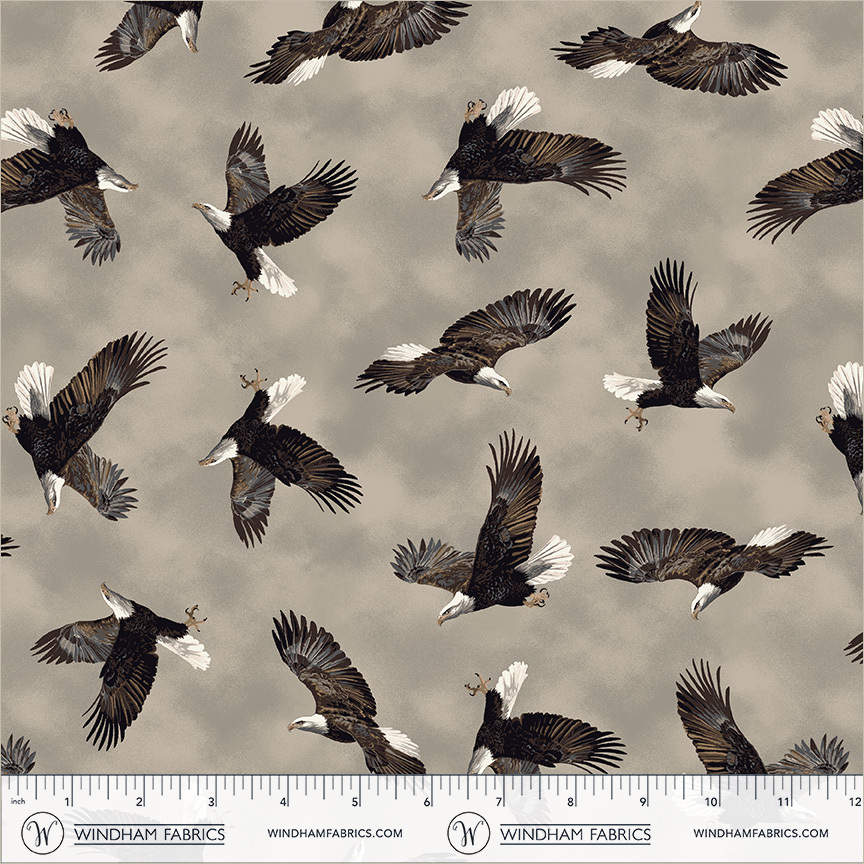The width and height of the screenshot is (864, 864).
Task: Click the number 1 on the ruler
Action: [x=67, y=802]
